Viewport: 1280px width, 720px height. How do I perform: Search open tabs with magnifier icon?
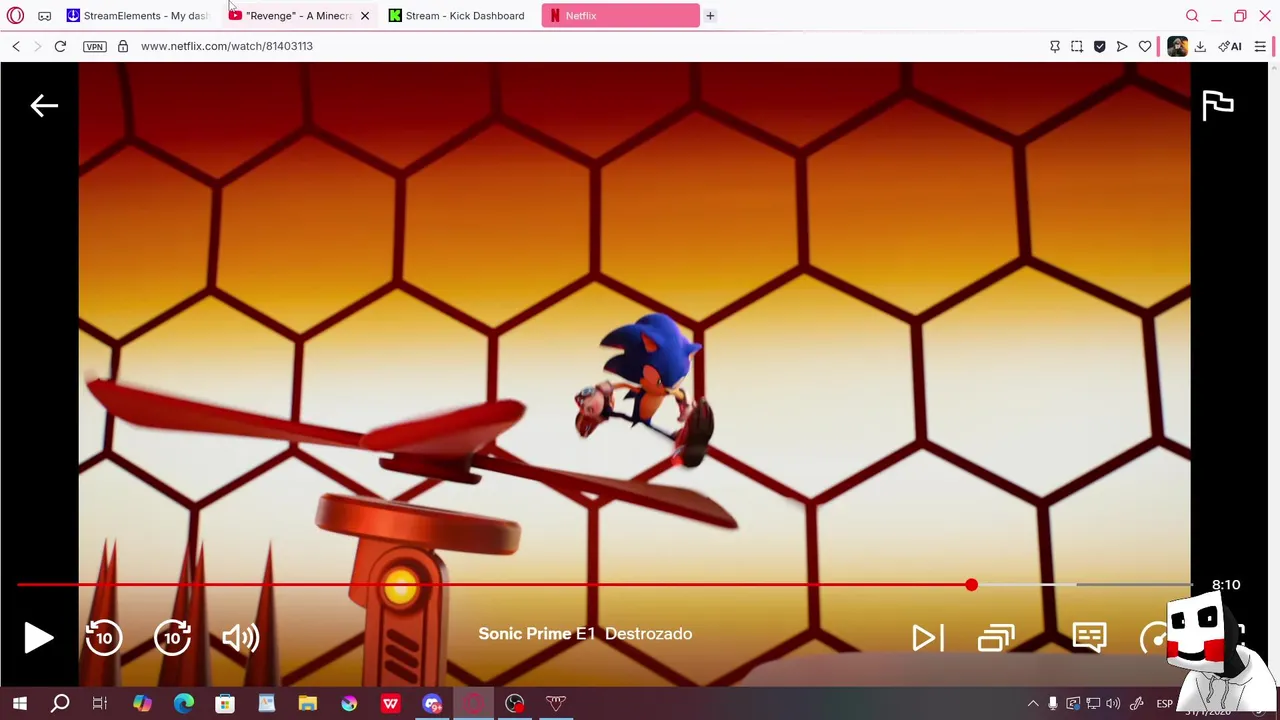point(1192,16)
